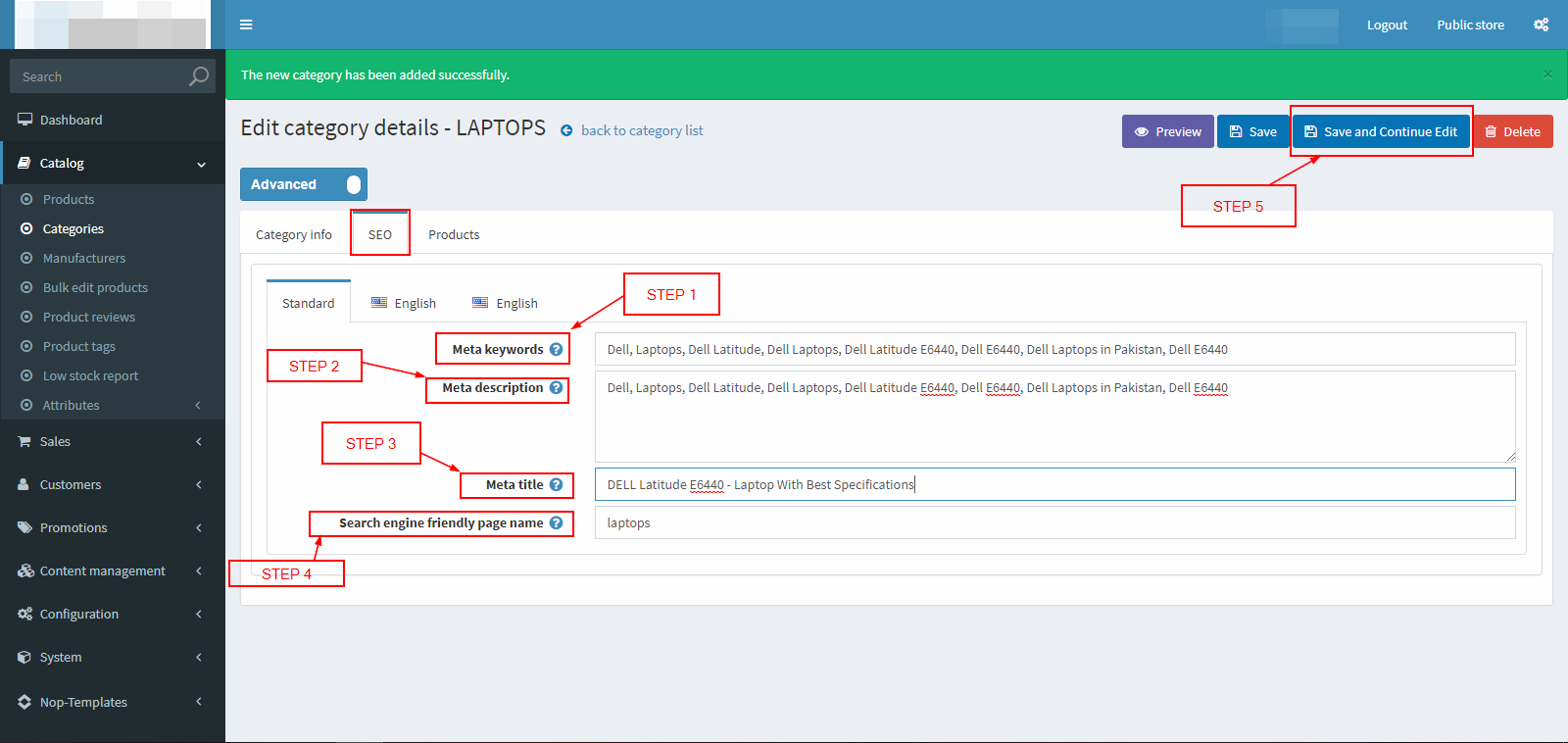1568x743 pixels.
Task: Open Product reviews in sidebar
Action: coord(89,317)
